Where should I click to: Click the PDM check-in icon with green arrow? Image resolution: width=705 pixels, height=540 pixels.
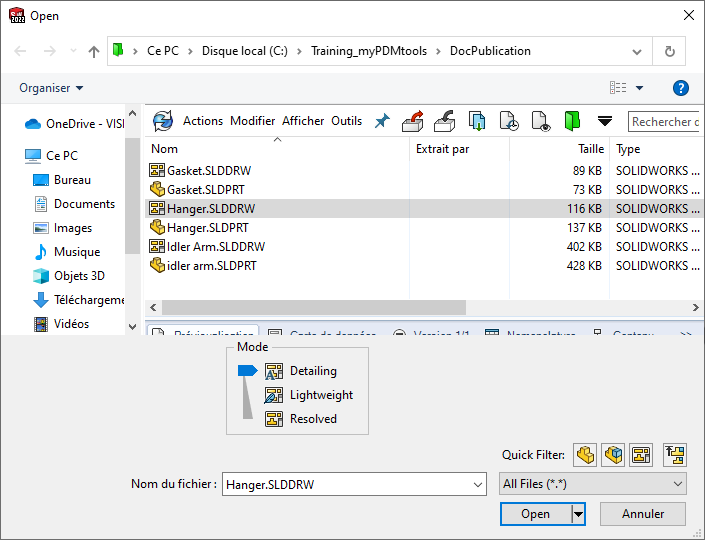[477, 121]
